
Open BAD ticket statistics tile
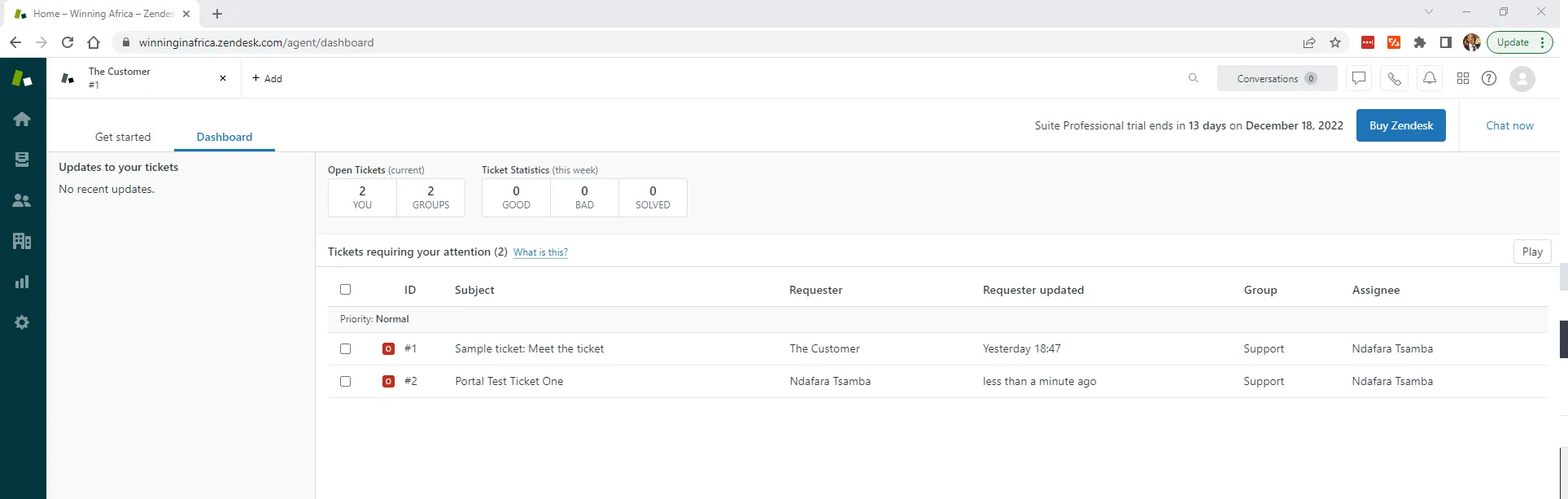click(584, 197)
